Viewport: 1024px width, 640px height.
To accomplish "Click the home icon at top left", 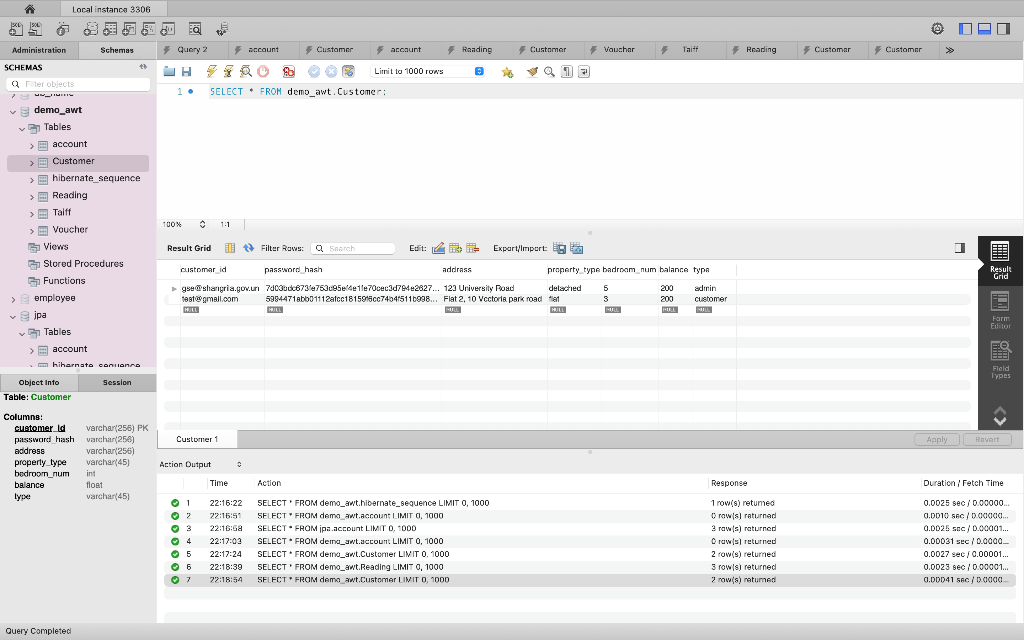I will pos(29,9).
